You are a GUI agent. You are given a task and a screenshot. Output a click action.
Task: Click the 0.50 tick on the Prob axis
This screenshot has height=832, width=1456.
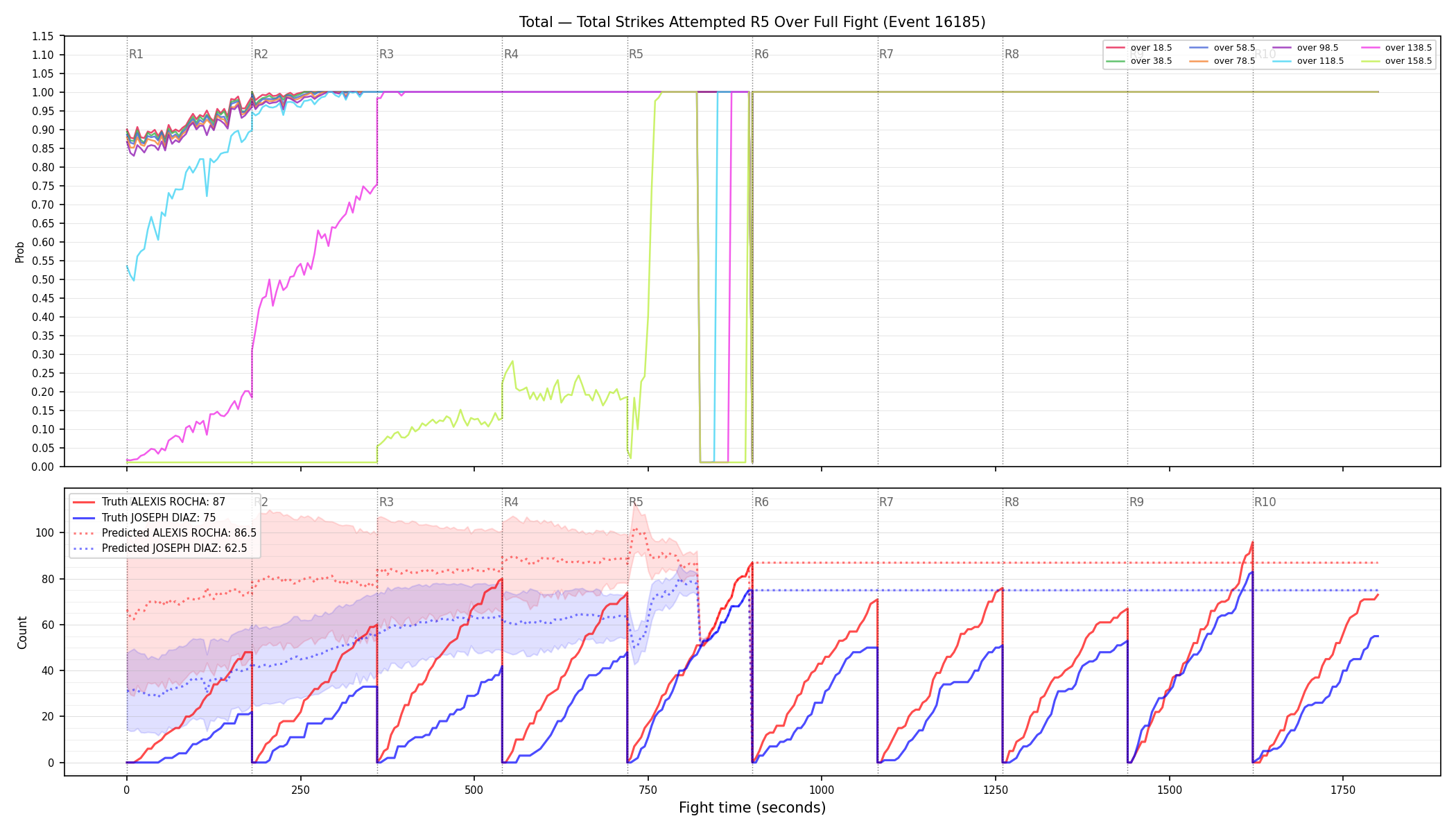(x=43, y=279)
